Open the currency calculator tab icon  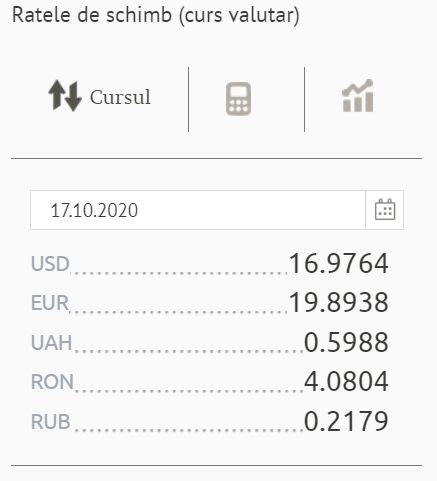[238, 99]
